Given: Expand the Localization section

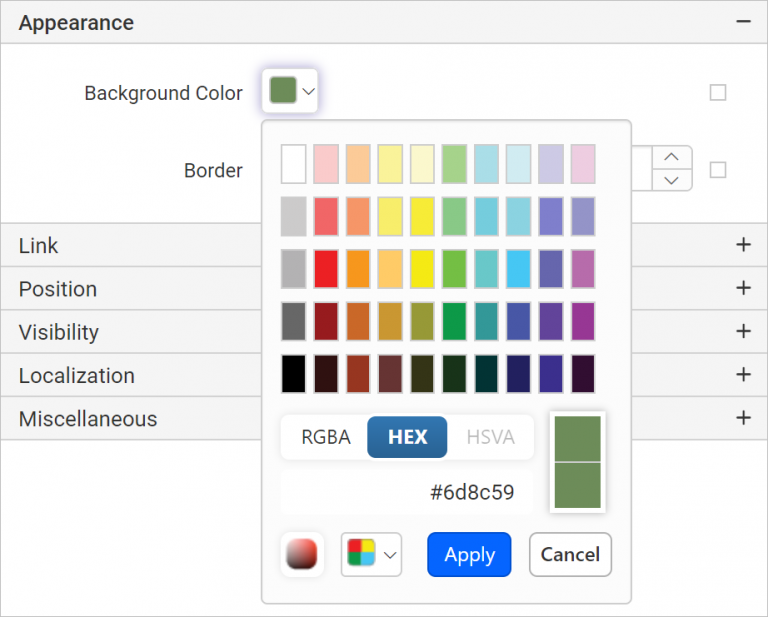Looking at the screenshot, I should 743,375.
